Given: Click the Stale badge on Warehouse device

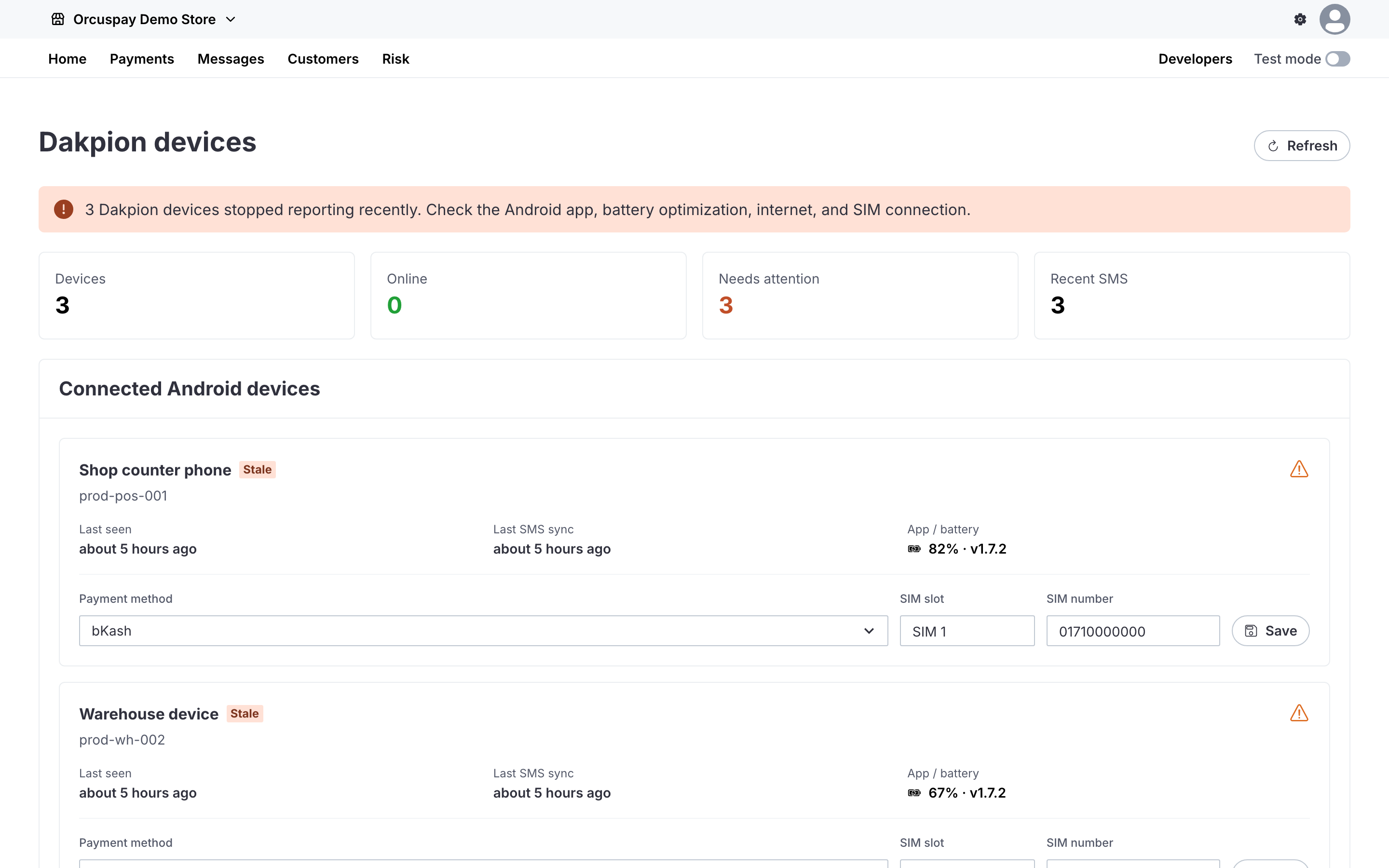Looking at the screenshot, I should click(x=245, y=714).
